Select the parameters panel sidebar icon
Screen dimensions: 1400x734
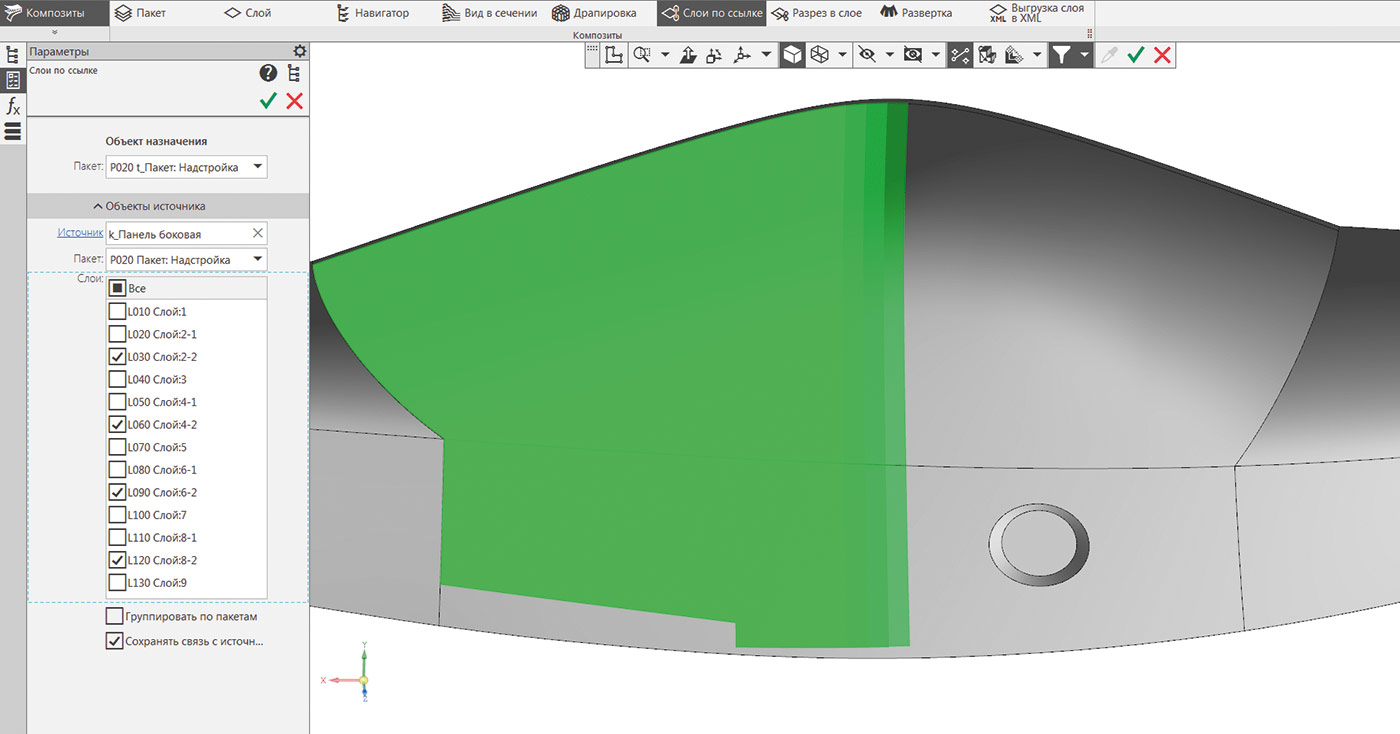[x=13, y=81]
